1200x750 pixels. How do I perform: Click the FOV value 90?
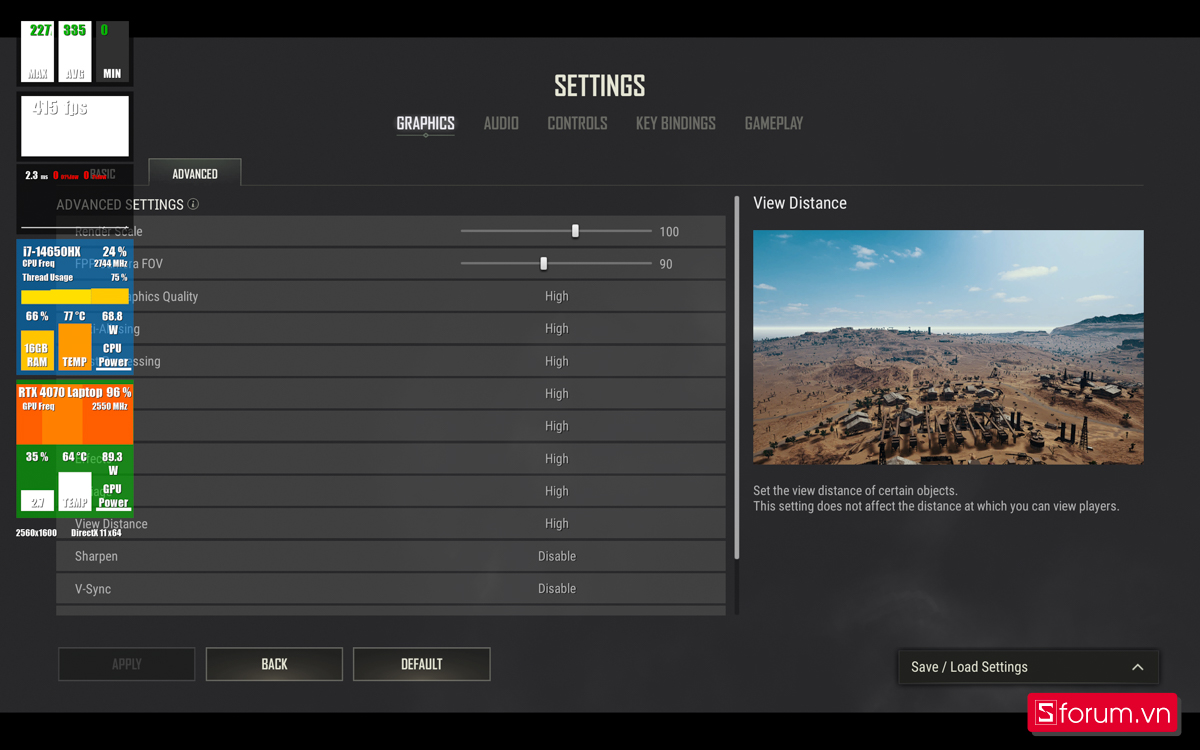tap(666, 264)
